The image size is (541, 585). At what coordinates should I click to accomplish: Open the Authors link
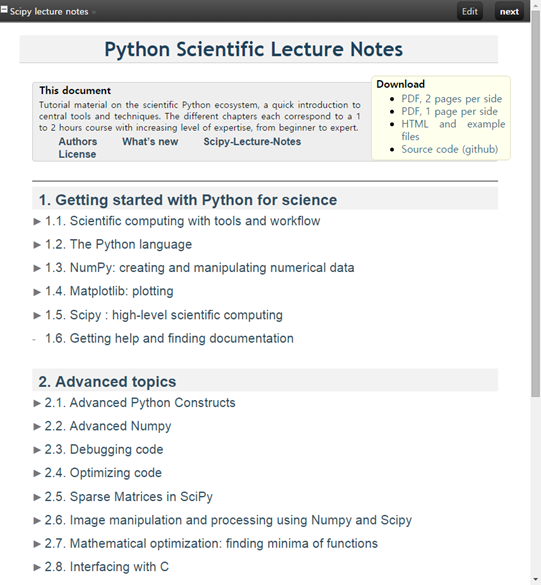click(78, 142)
